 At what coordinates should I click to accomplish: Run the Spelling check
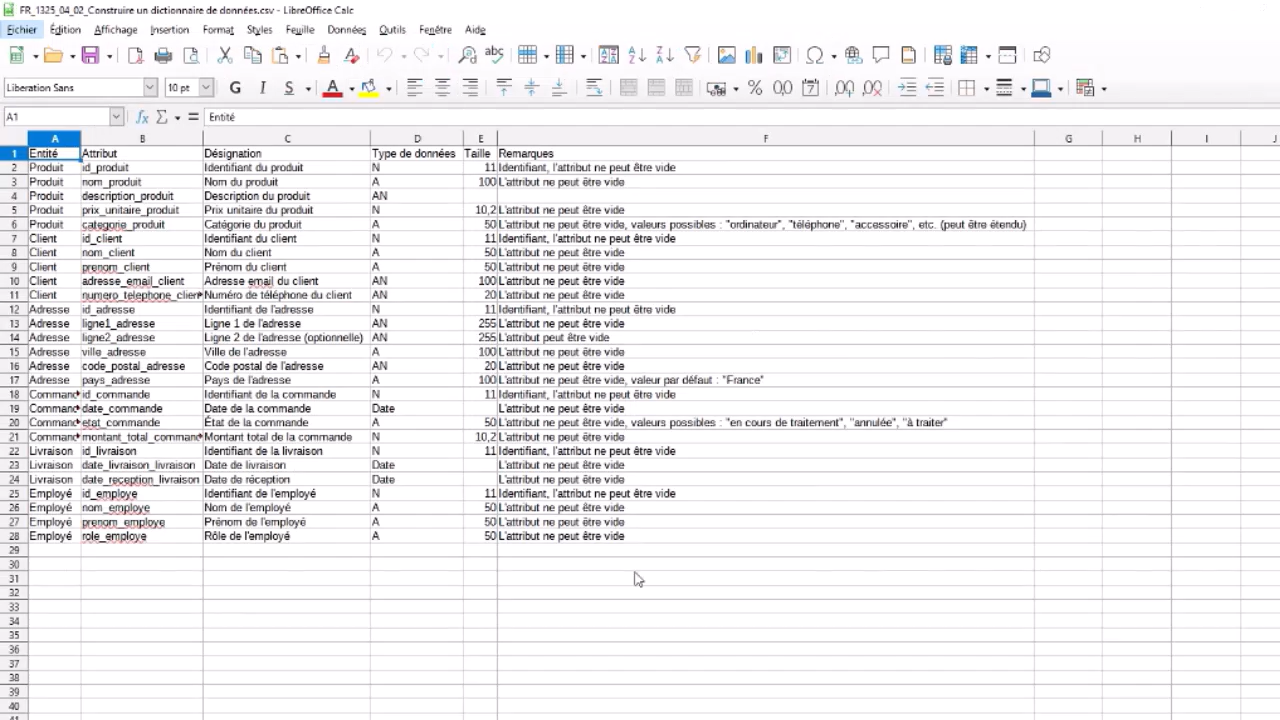tap(493, 55)
